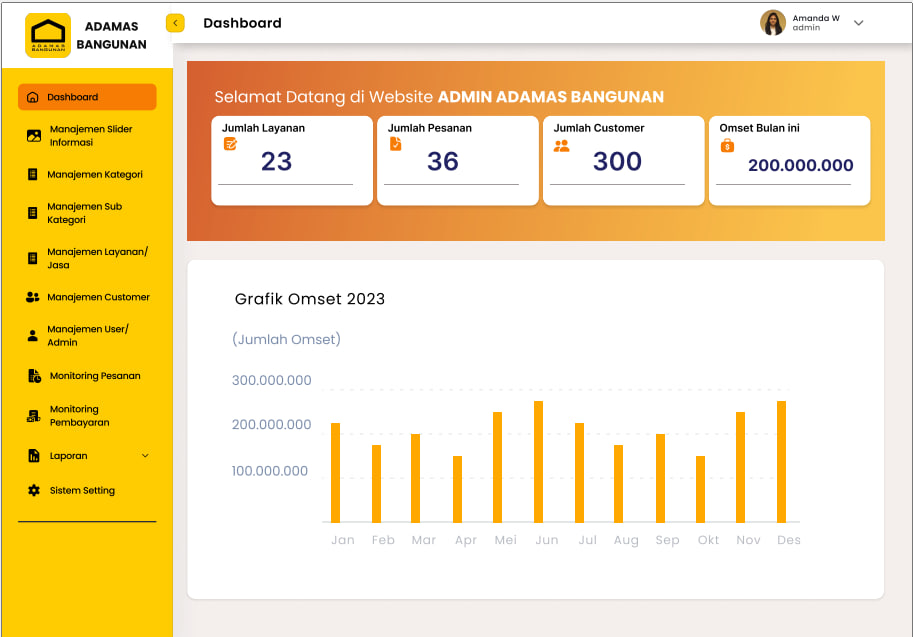Click the Manajemen Customer people icon
Image resolution: width=913 pixels, height=637 pixels.
(x=33, y=297)
